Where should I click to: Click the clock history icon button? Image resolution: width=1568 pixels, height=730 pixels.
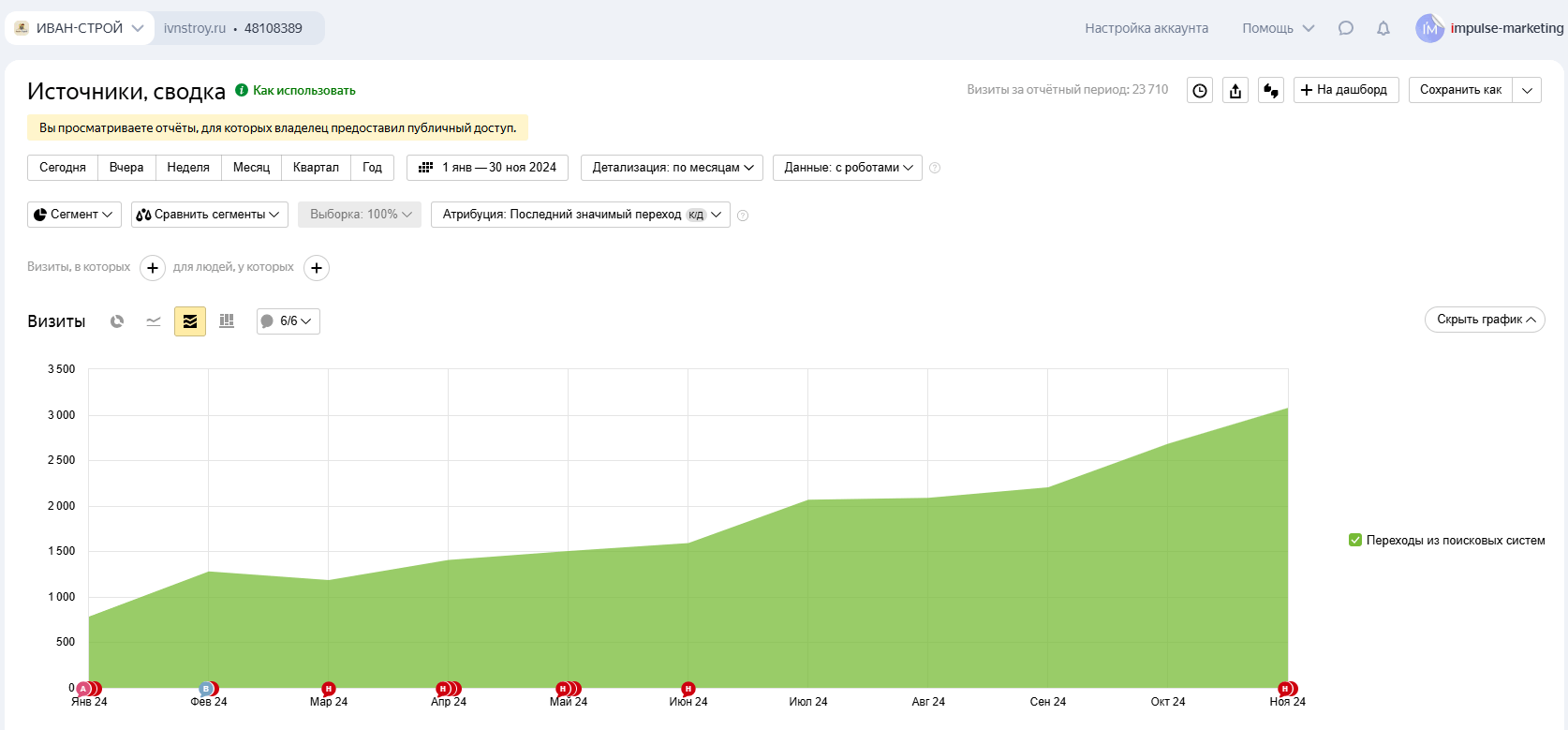[1200, 90]
